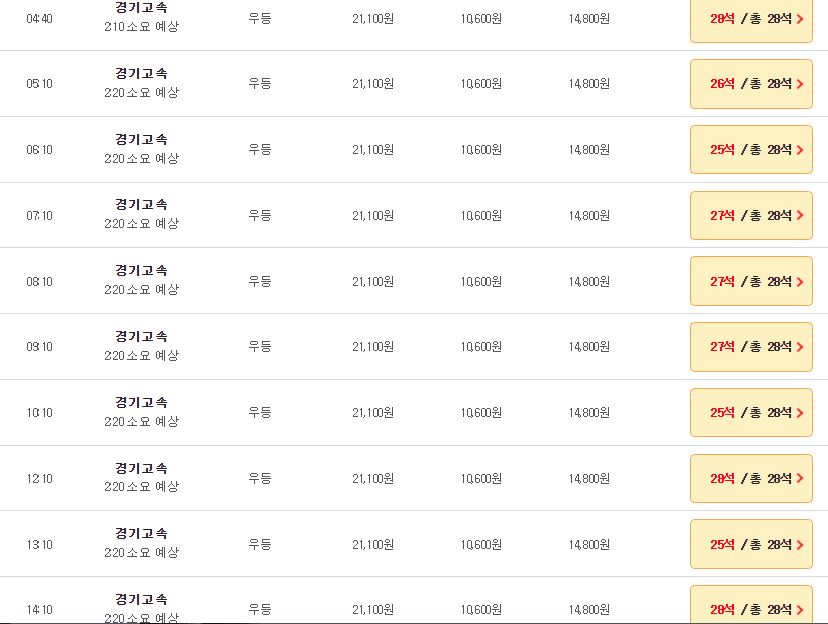Select seats for the 04:40 departure
828x624 pixels.
[751, 18]
